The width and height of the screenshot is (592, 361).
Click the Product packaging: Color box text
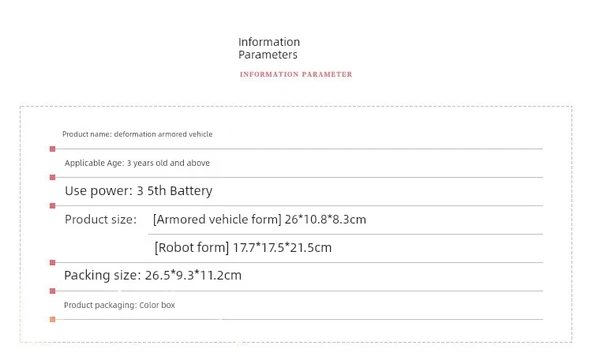point(119,305)
